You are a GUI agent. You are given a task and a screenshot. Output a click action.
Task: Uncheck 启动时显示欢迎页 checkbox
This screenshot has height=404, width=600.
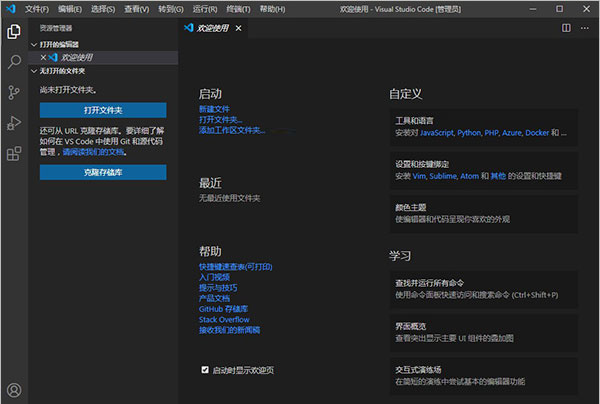coord(205,370)
